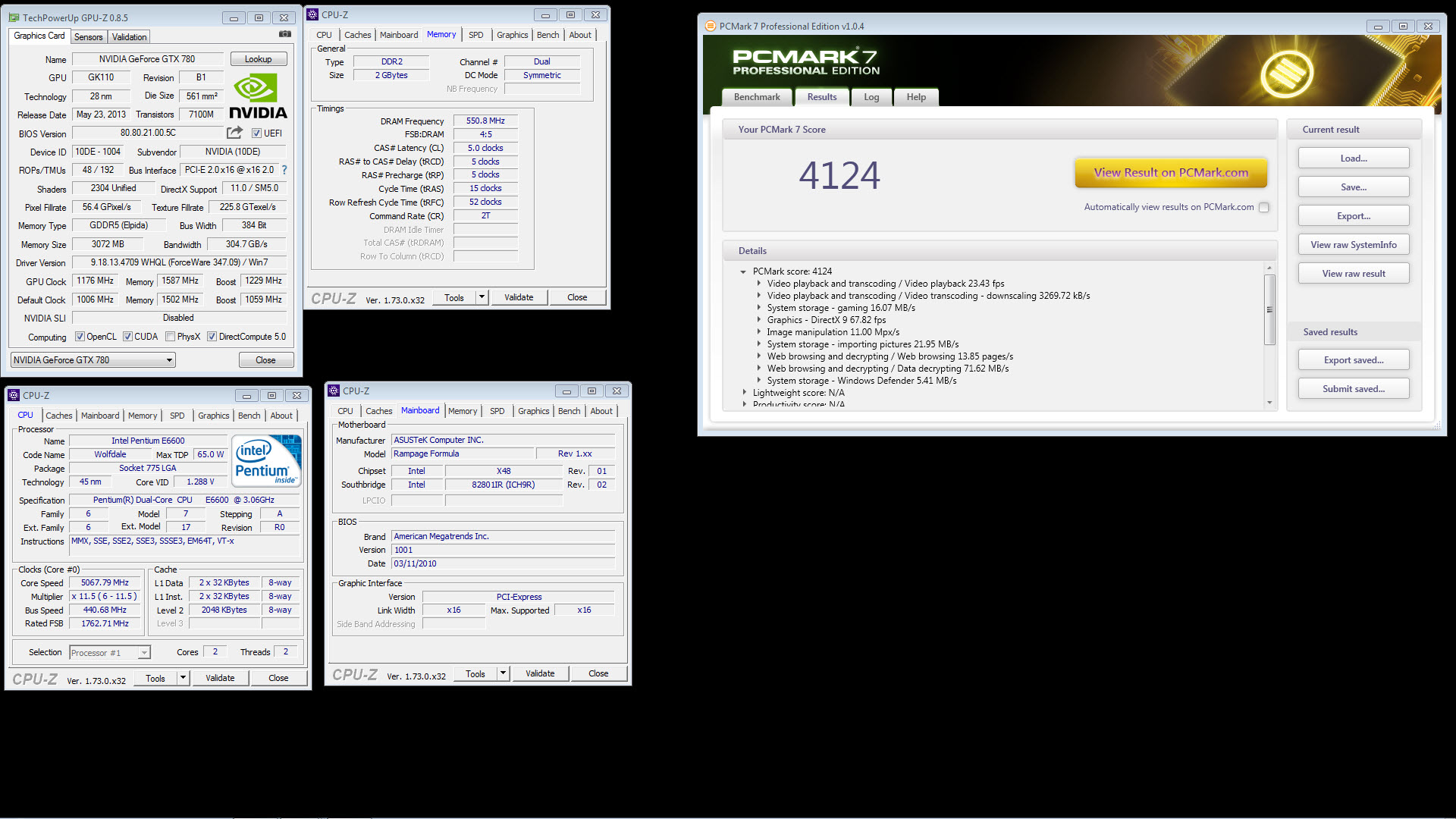Viewport: 1456px width, 819px height.
Task: Enable automatically view results on PCMark.com
Action: (x=1263, y=207)
